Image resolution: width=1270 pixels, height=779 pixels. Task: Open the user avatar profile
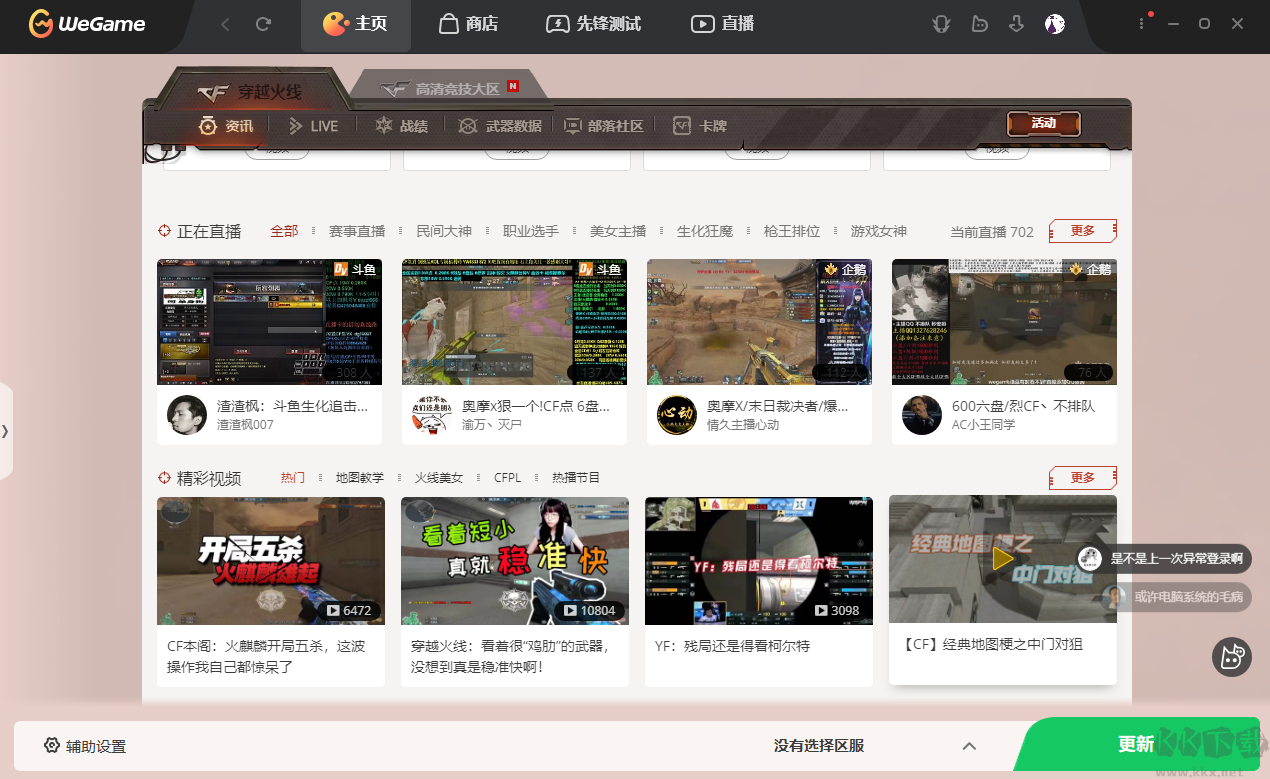point(1055,24)
